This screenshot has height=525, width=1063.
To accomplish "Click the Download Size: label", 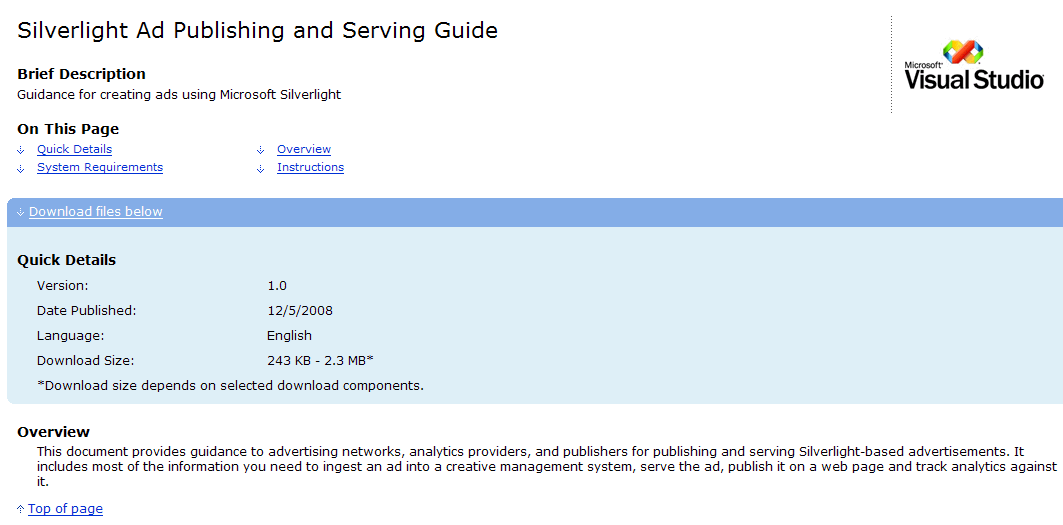I will pyautogui.click(x=86, y=360).
